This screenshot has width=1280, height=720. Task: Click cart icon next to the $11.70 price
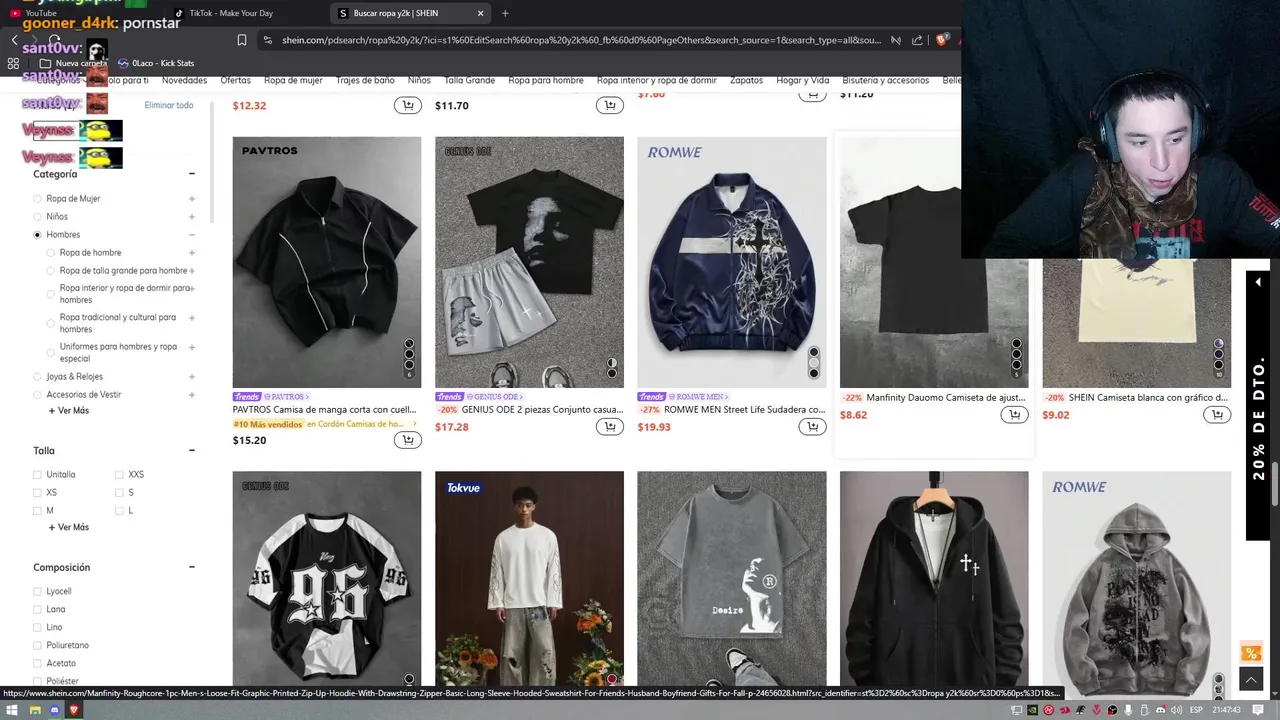tap(610, 105)
